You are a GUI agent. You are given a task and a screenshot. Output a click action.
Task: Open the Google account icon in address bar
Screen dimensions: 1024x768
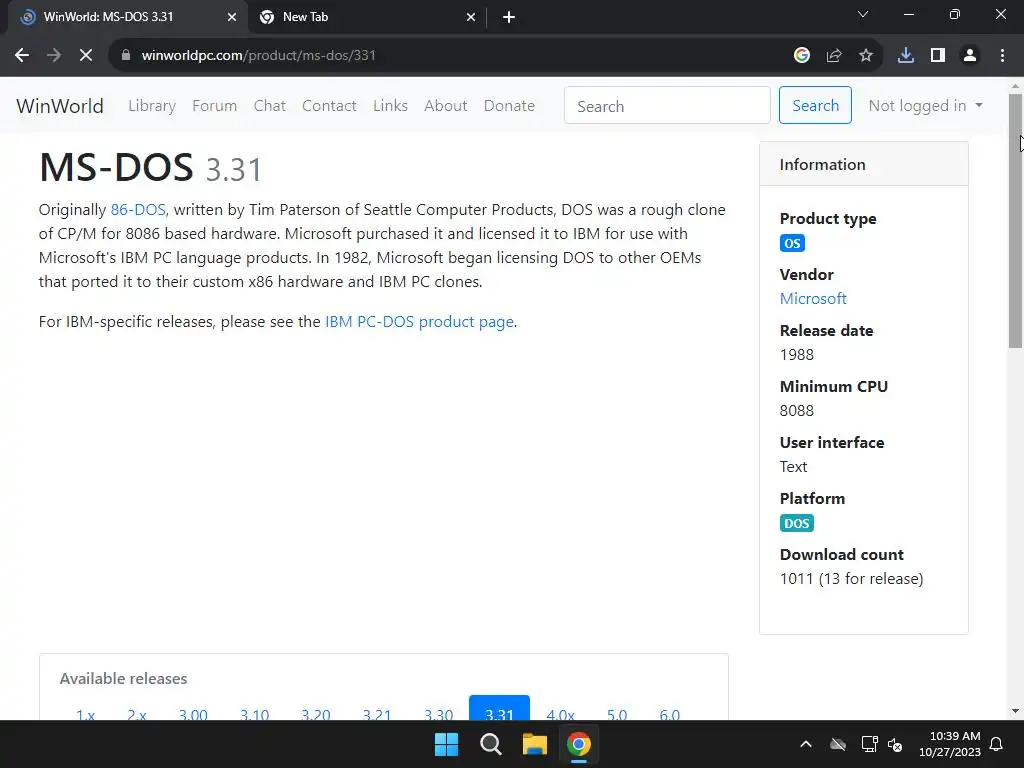(802, 56)
